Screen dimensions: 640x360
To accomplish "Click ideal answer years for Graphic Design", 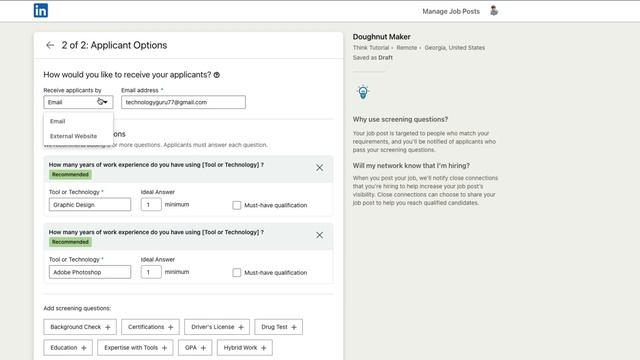I will pyautogui.click(x=151, y=204).
